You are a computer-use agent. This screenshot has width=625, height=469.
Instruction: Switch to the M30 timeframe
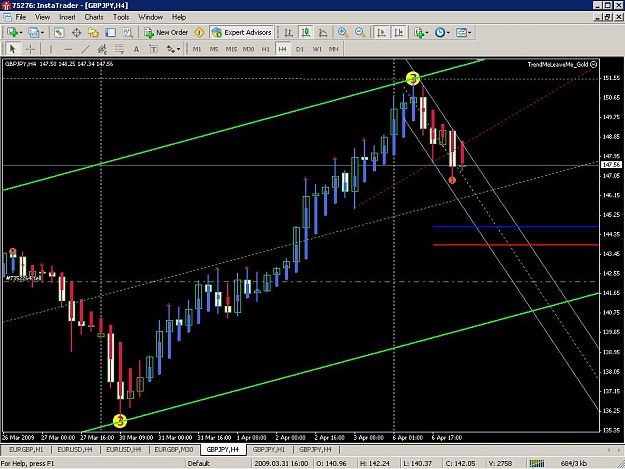[x=249, y=49]
